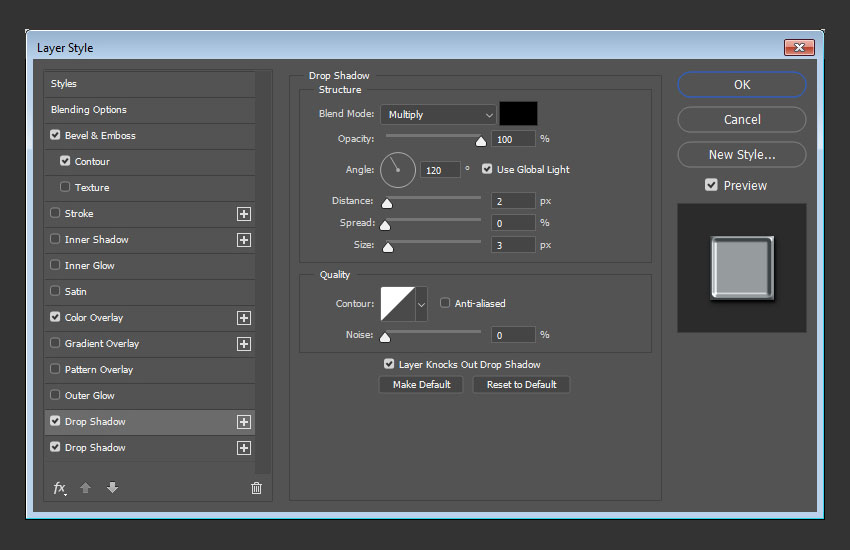Click the Size px input field
Image resolution: width=850 pixels, height=550 pixels.
[x=513, y=245]
